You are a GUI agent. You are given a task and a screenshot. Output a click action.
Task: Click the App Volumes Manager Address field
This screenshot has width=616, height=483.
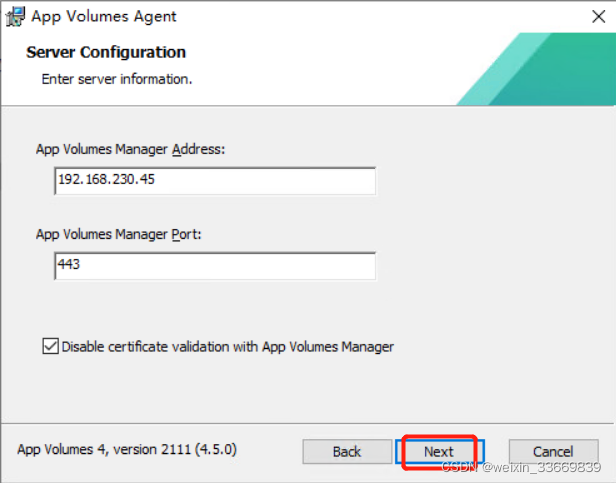215,181
